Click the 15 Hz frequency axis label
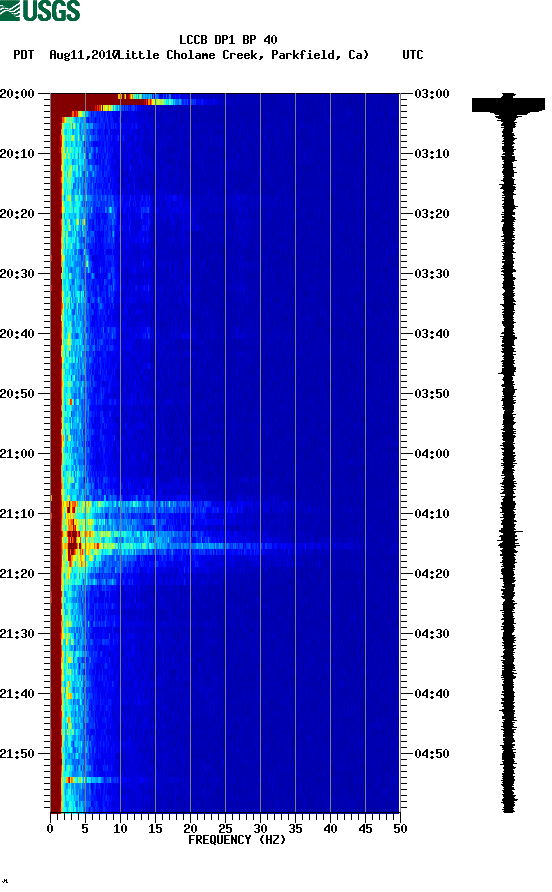Viewport: 552px width, 892px height. 155,829
